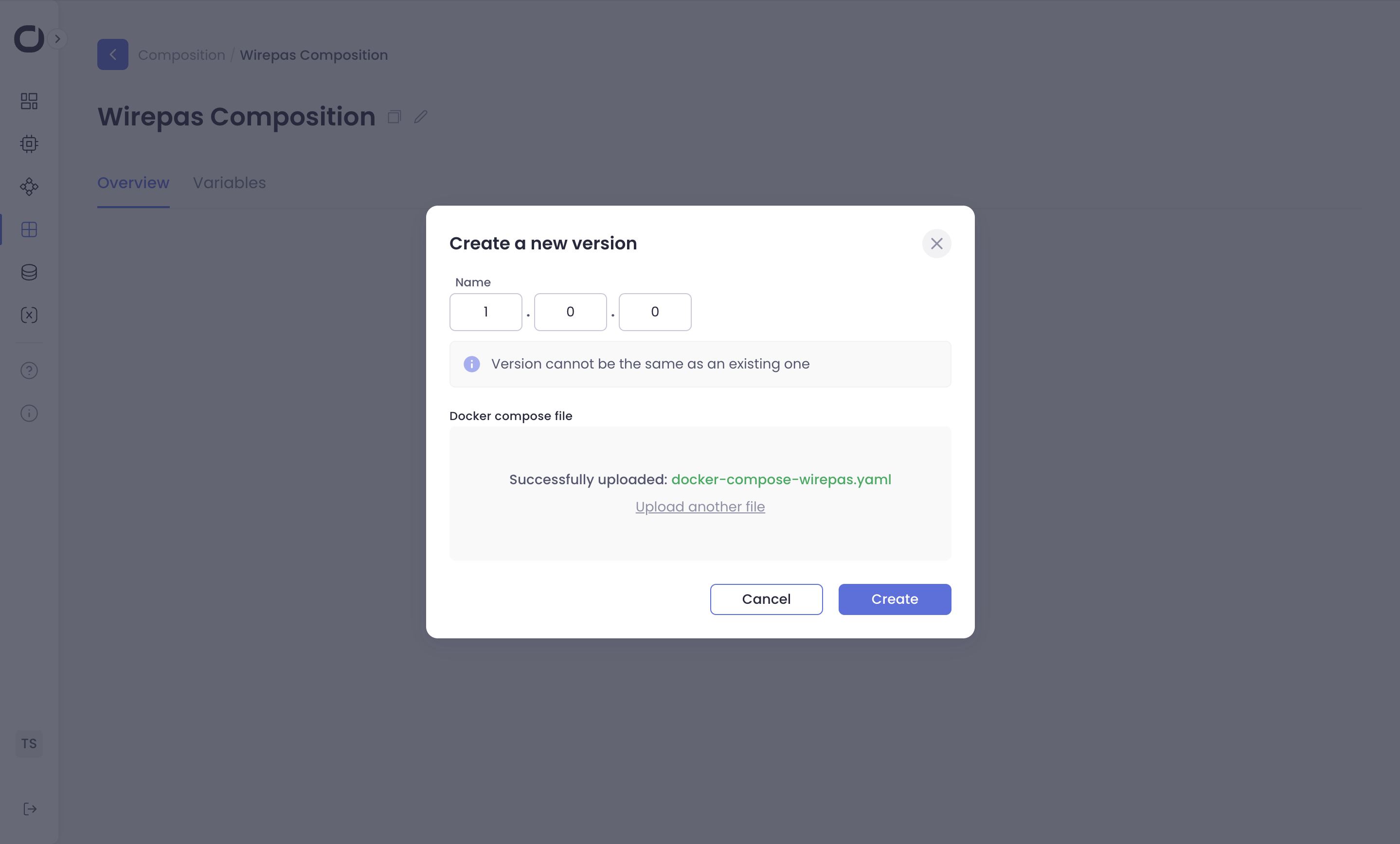Select the Overview tab

133,183
